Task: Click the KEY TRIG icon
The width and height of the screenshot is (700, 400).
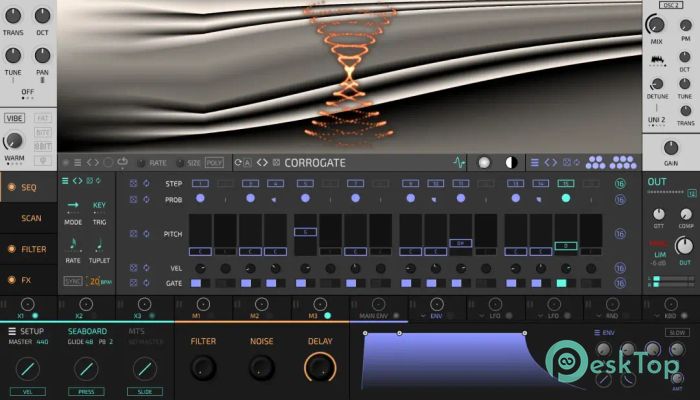Action: (x=99, y=207)
